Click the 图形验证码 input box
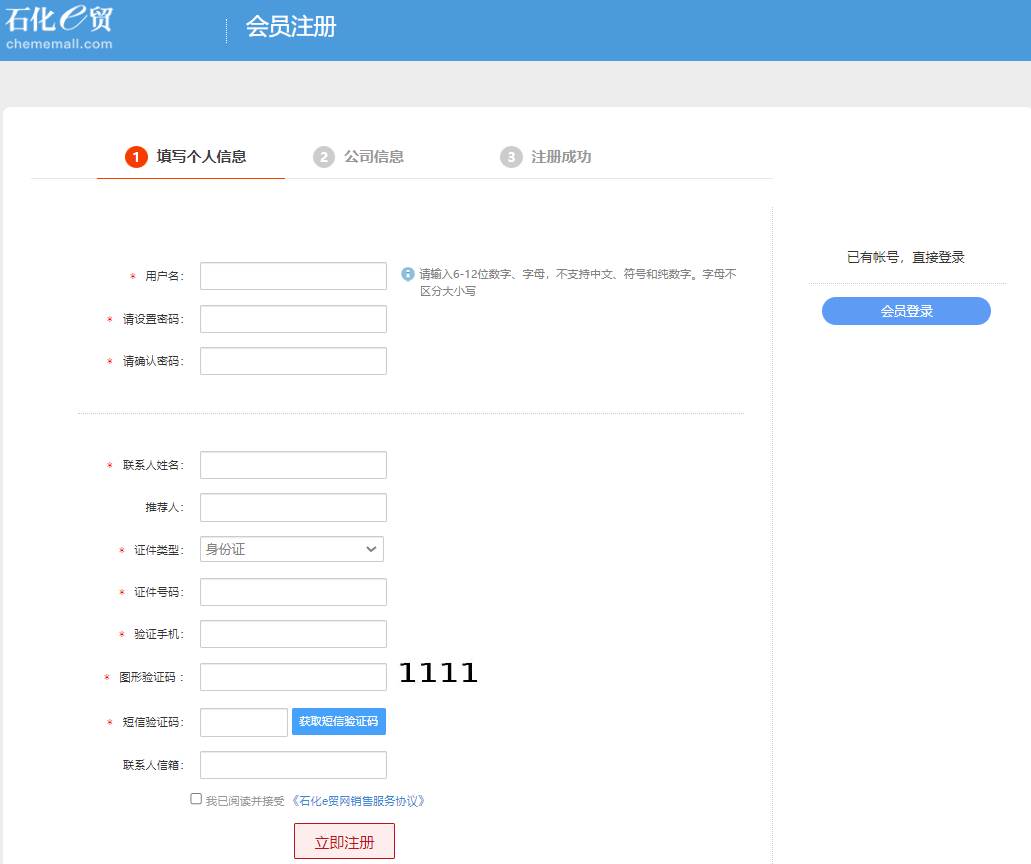Viewport: 1031px width, 864px height. (x=293, y=677)
